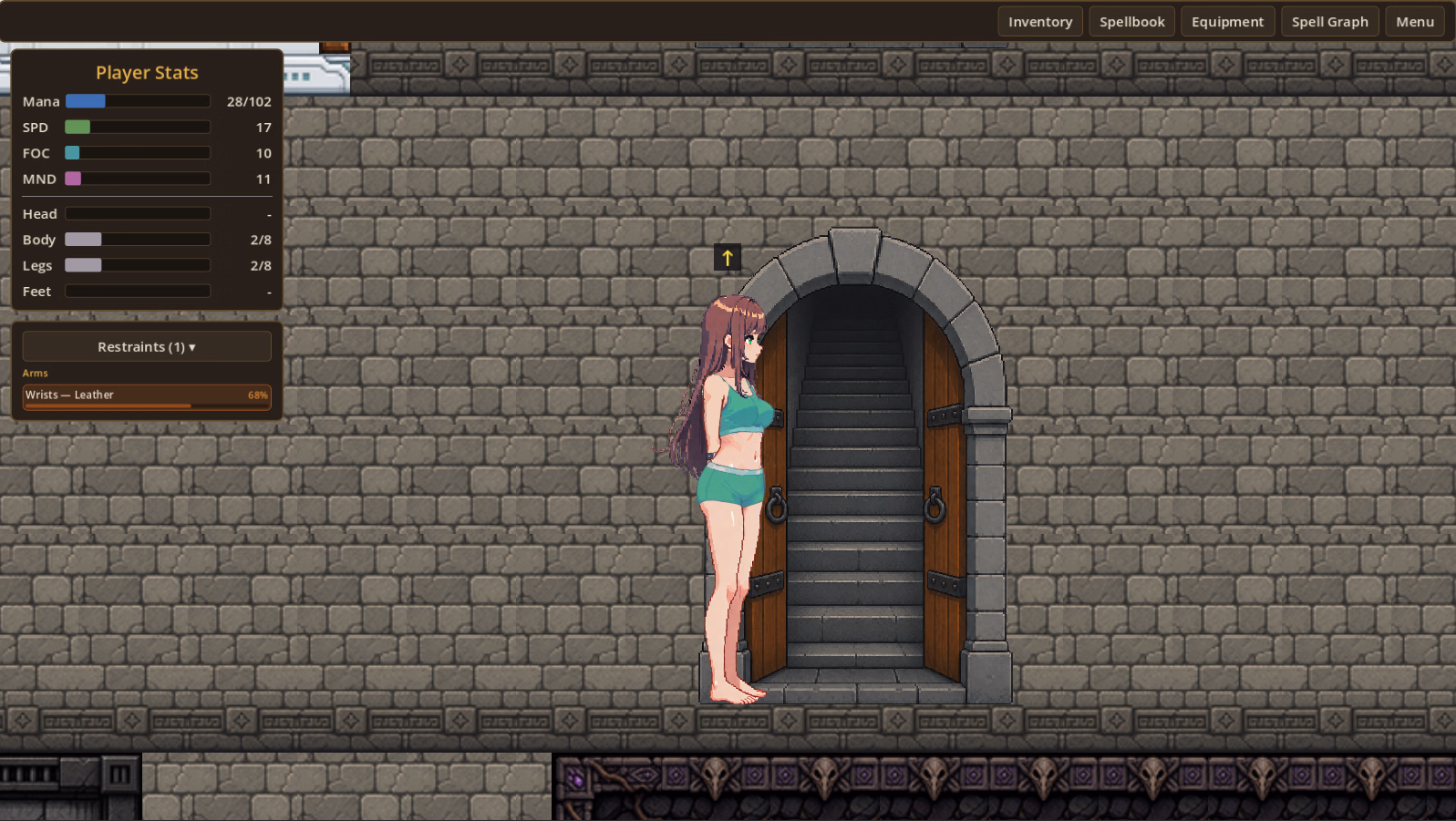Click the empty Feet slot bar

tap(138, 292)
